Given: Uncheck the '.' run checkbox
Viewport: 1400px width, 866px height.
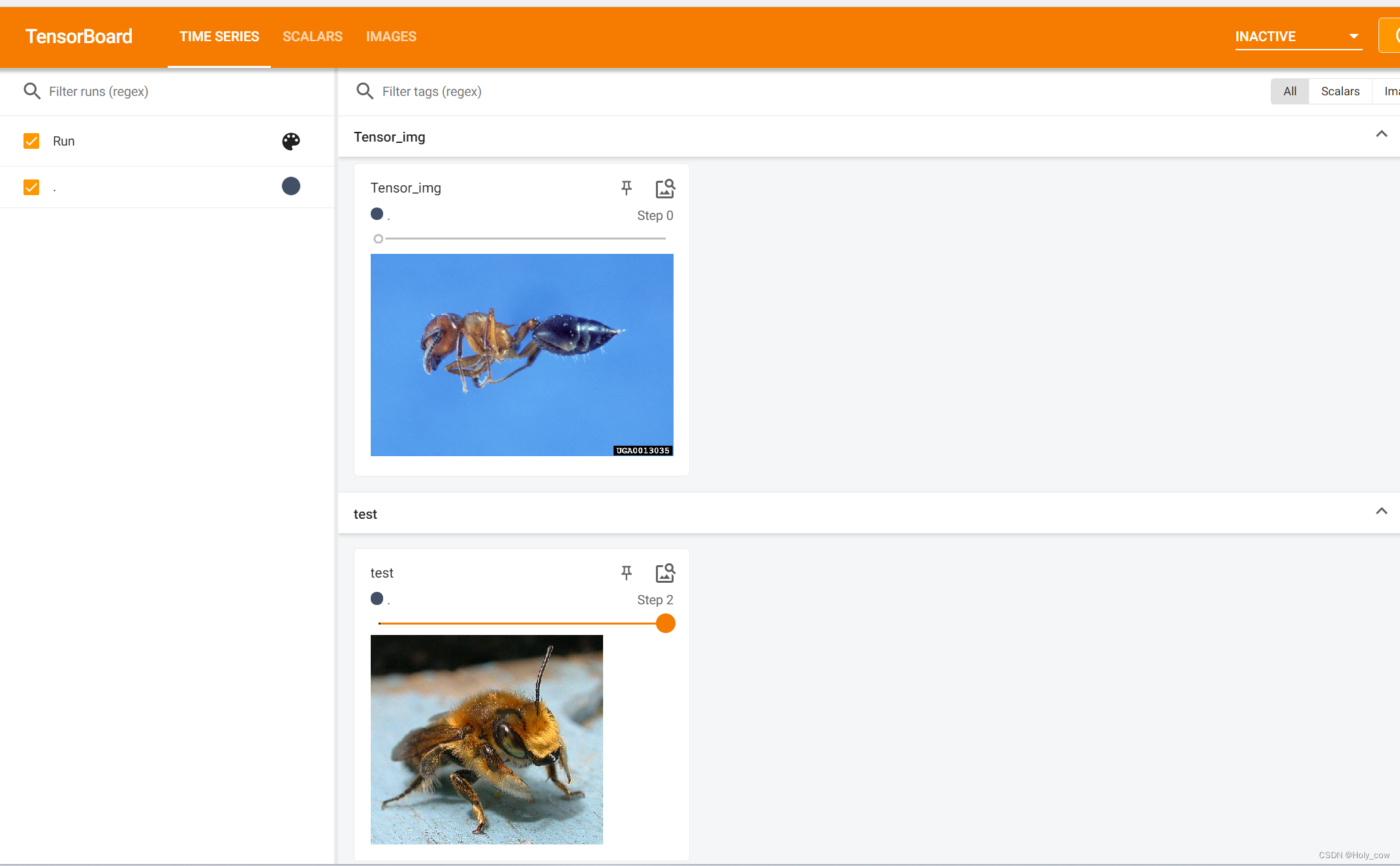Looking at the screenshot, I should pyautogui.click(x=31, y=187).
